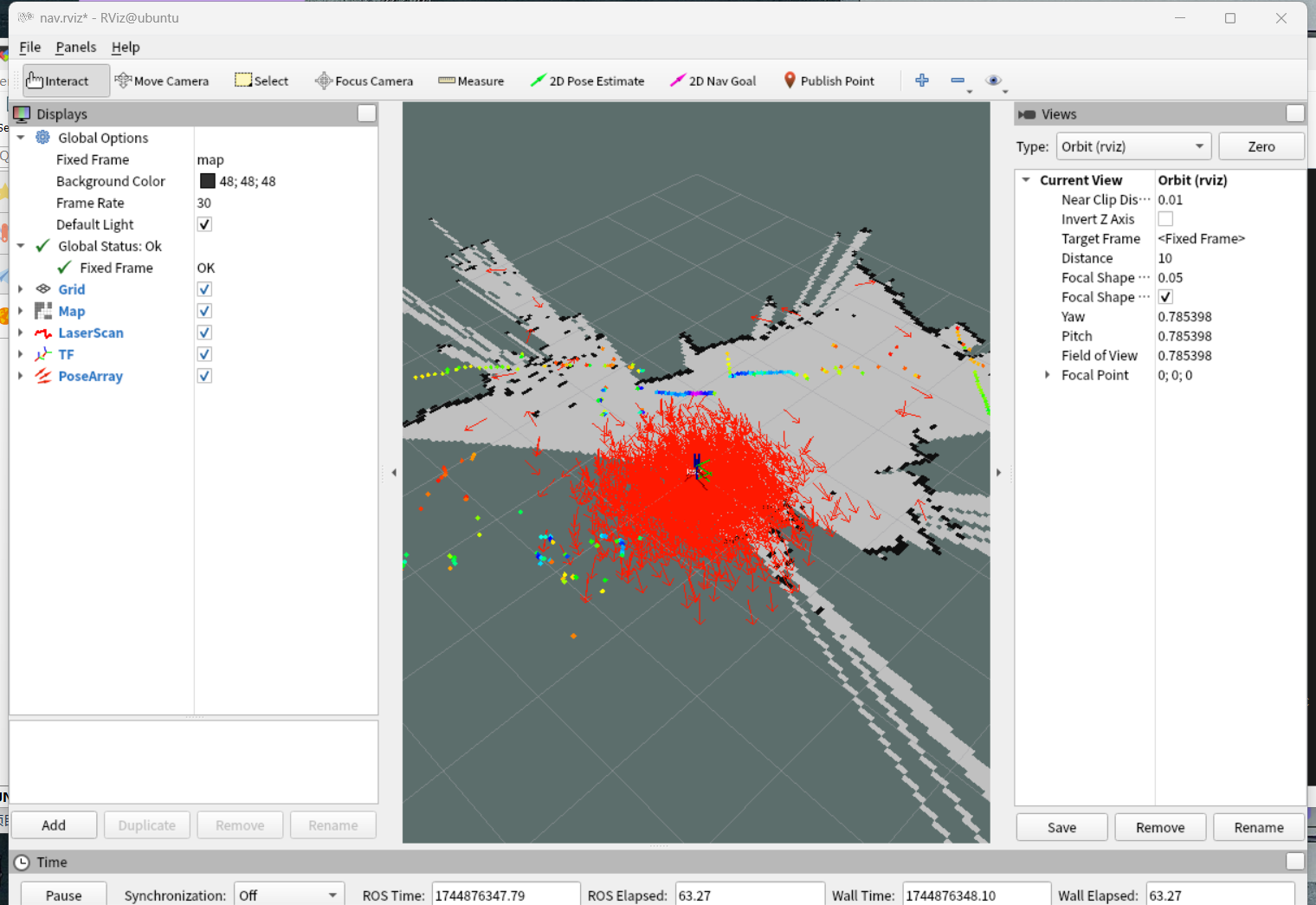The height and width of the screenshot is (905, 1316).
Task: Activate 2D Pose Estimate tool
Action: 587,81
